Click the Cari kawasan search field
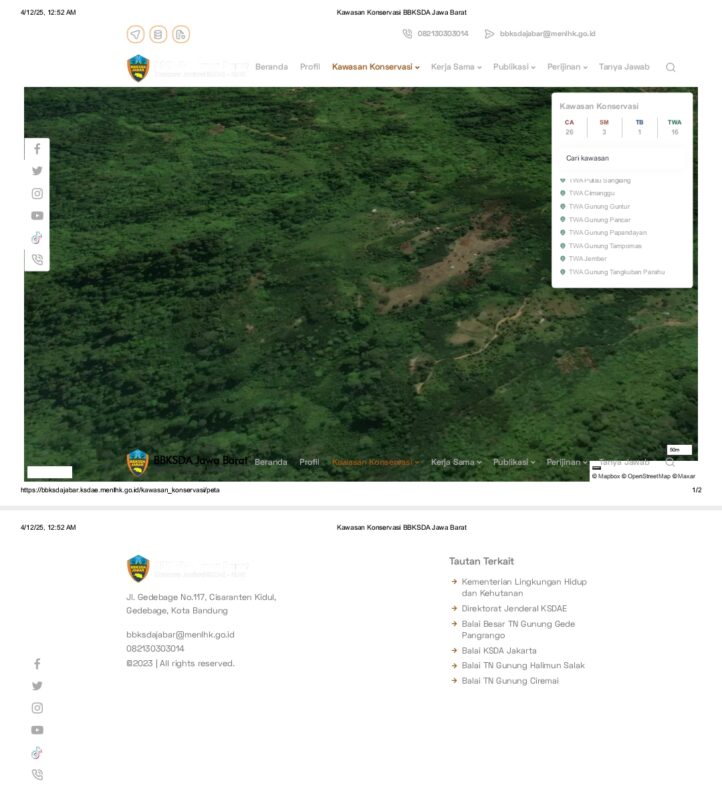This screenshot has height=800, width=722. 621,158
